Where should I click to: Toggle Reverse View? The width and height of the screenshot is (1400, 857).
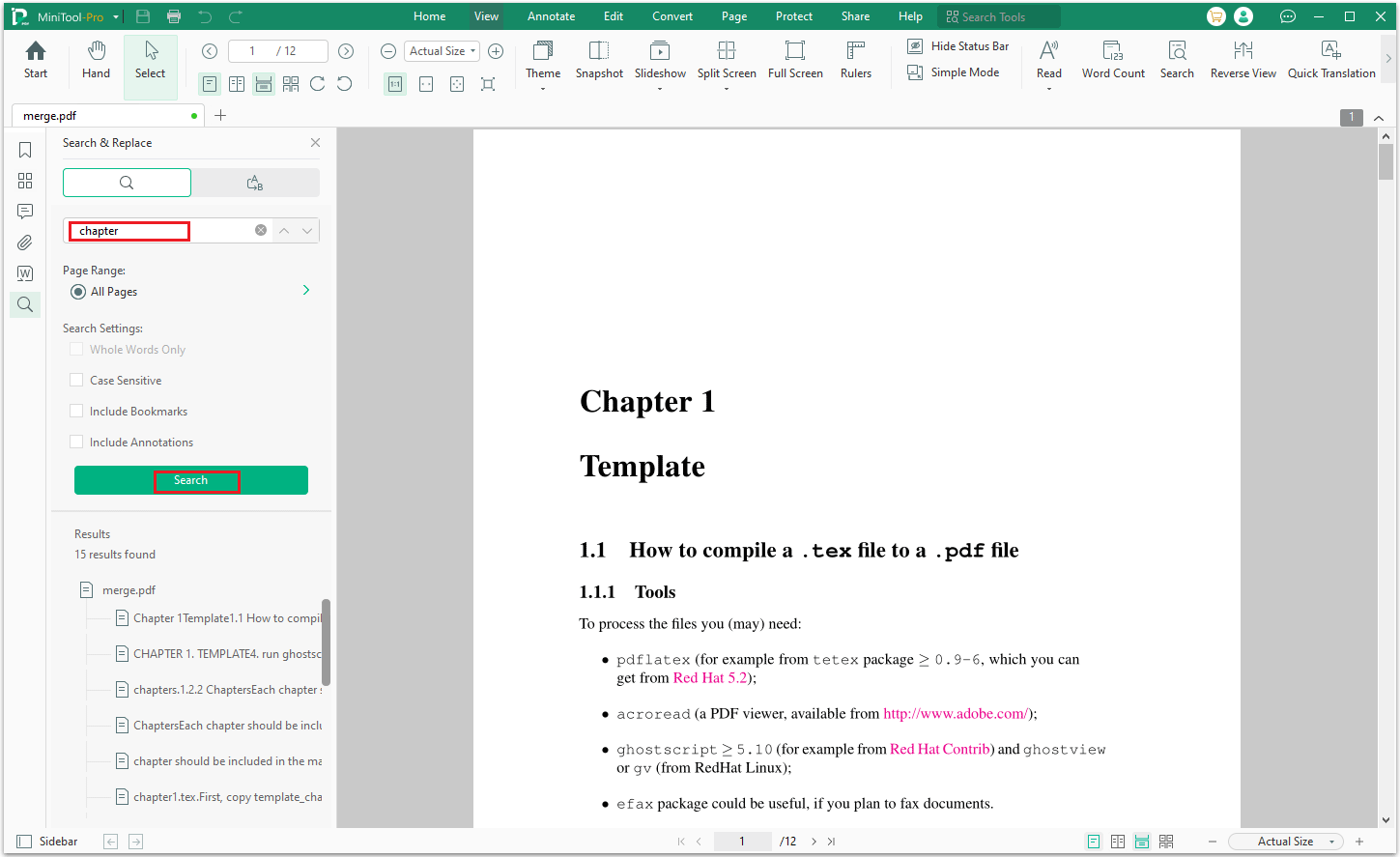1243,60
